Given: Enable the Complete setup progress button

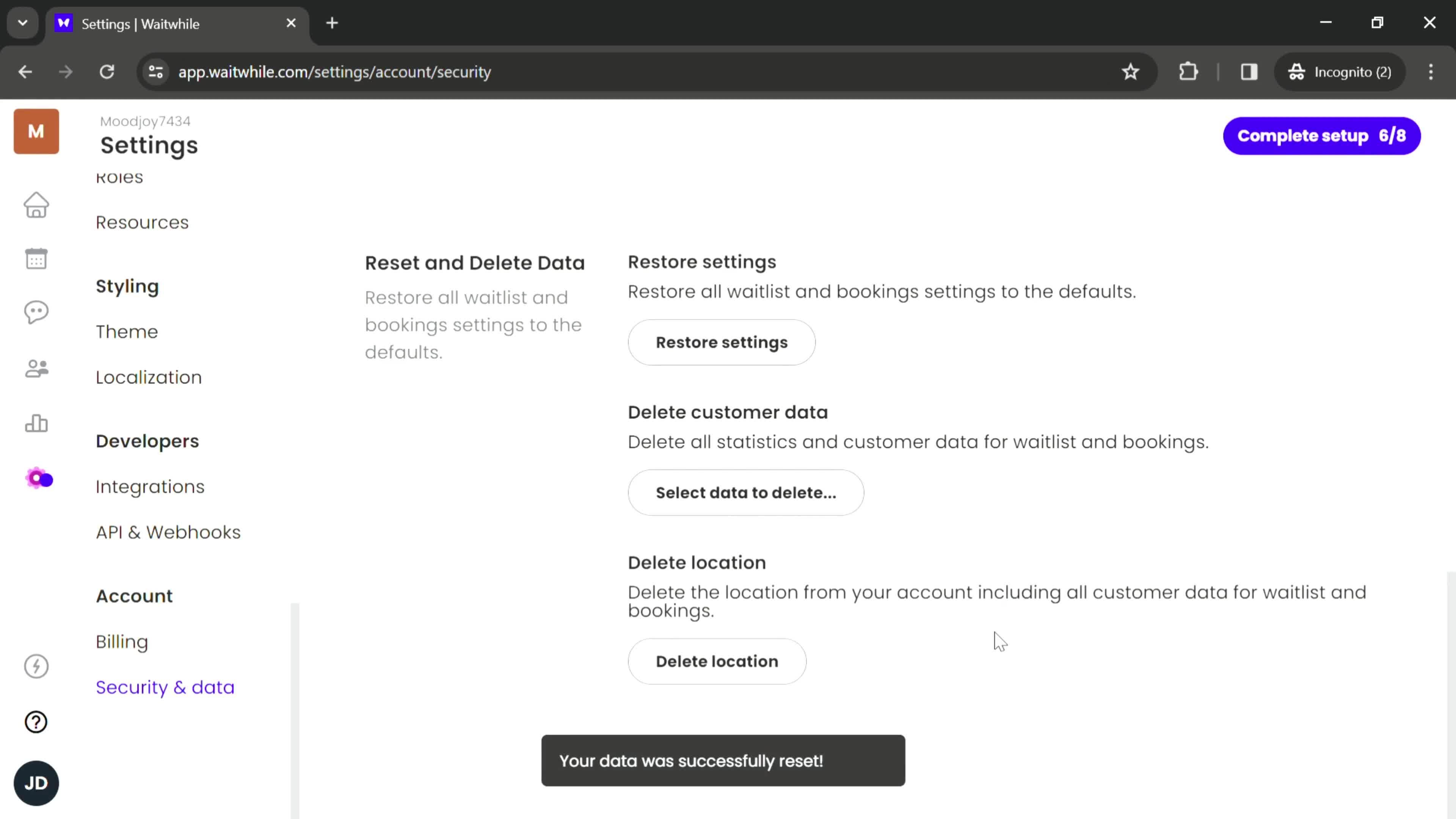Looking at the screenshot, I should pos(1322,135).
